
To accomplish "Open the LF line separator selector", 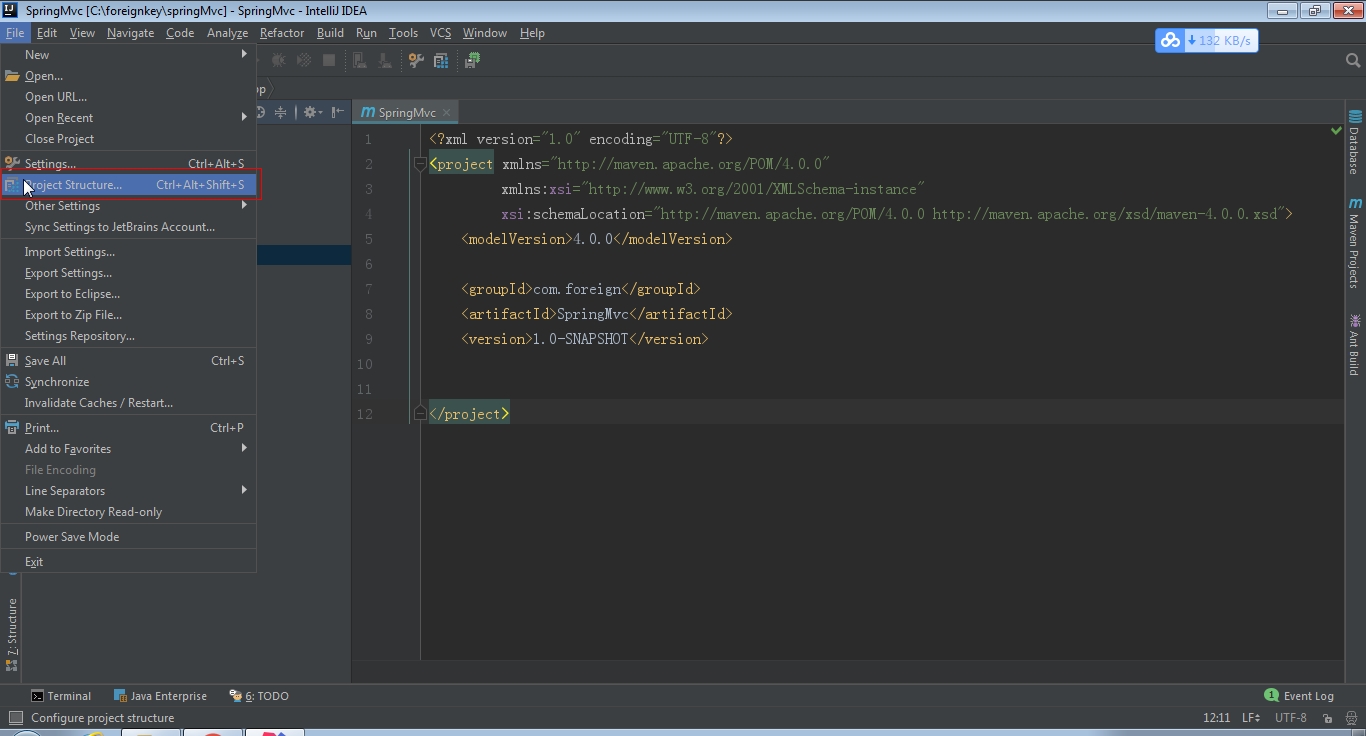I will (1251, 718).
